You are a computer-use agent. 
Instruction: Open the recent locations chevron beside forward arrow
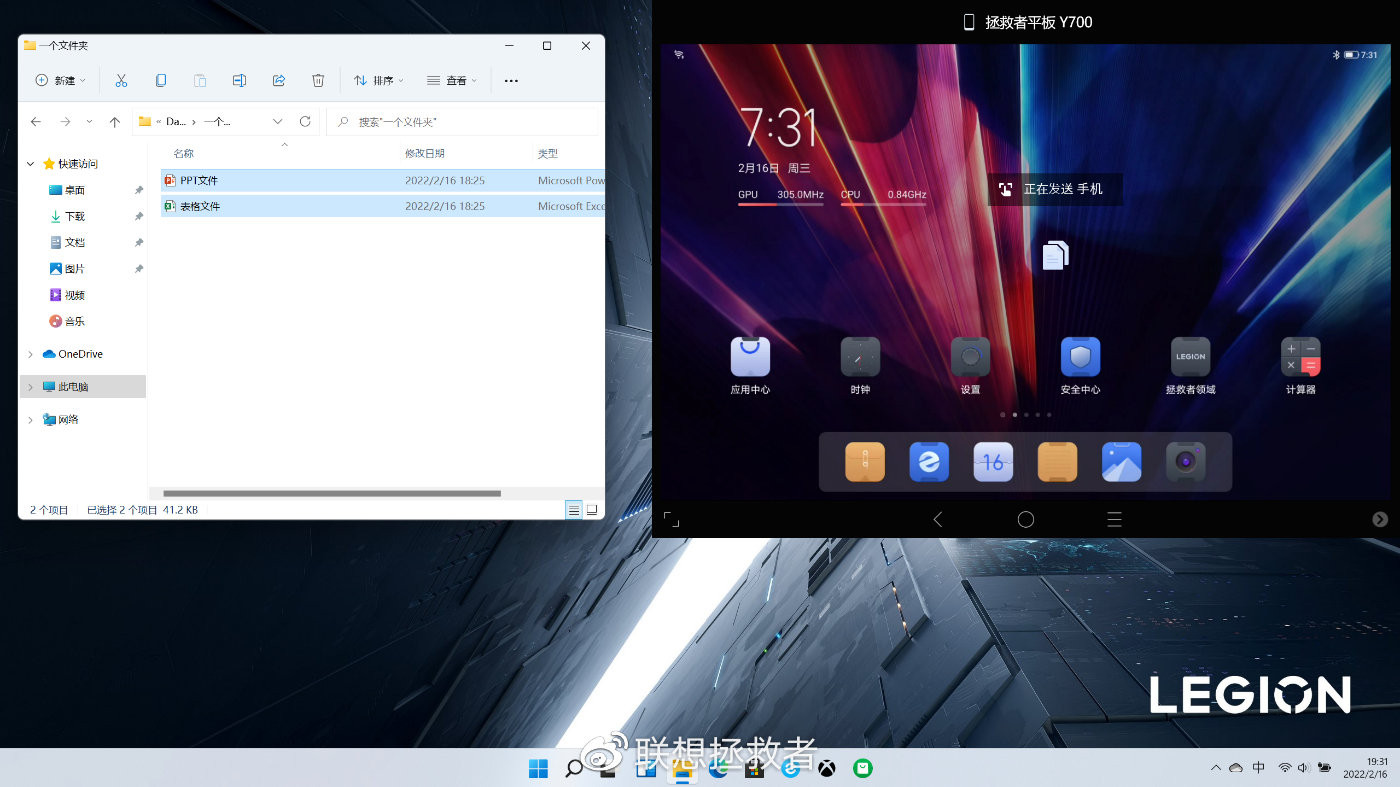89,121
